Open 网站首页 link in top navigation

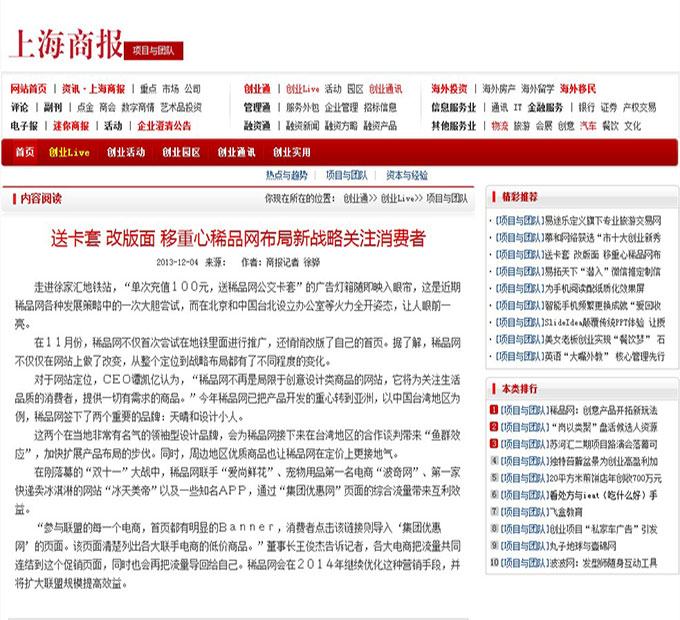[x=29, y=89]
